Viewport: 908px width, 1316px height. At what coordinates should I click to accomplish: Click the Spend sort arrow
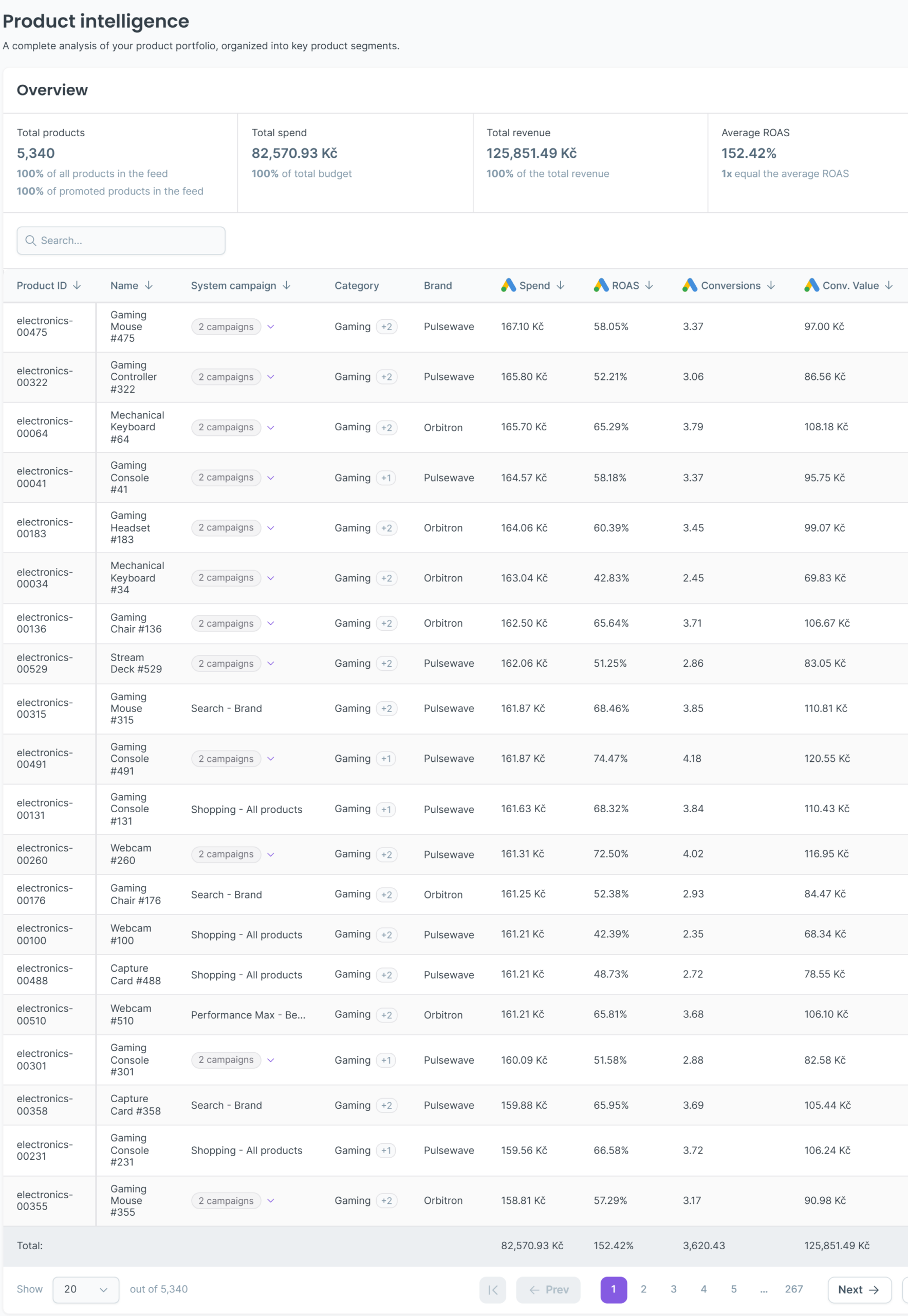coord(561,285)
